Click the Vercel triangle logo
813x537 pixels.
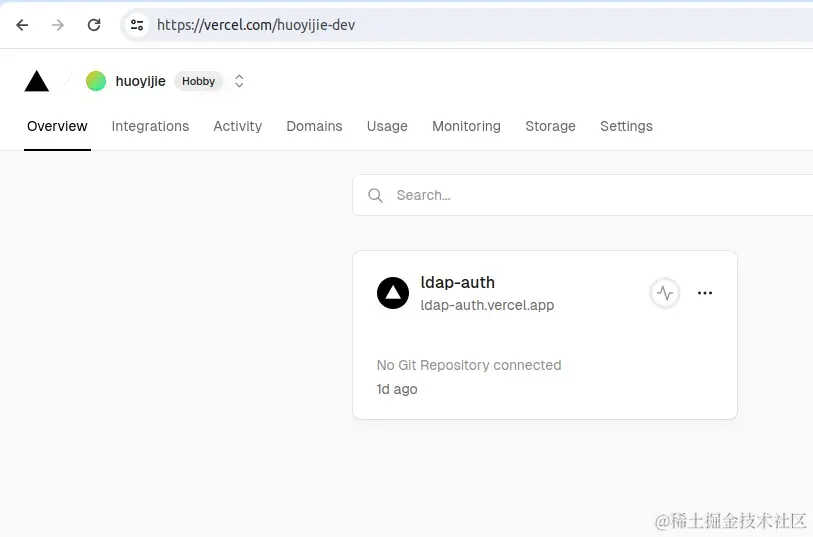click(36, 81)
